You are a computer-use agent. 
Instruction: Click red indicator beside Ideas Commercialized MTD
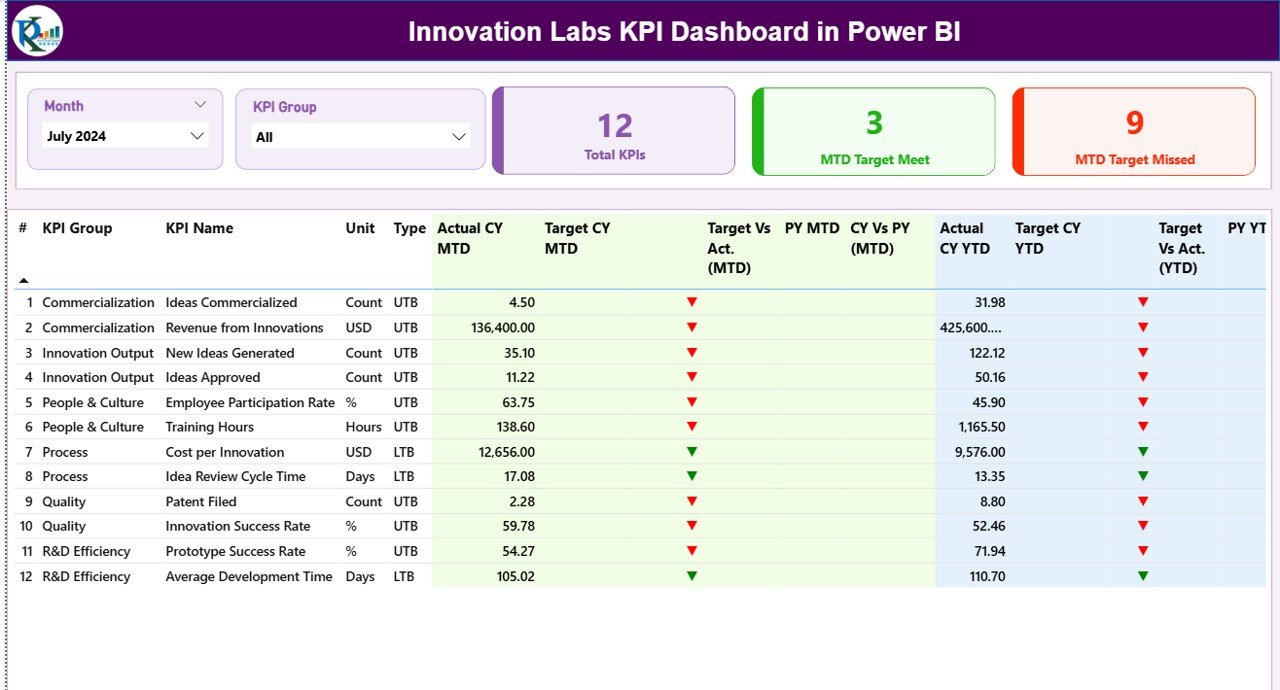[691, 302]
